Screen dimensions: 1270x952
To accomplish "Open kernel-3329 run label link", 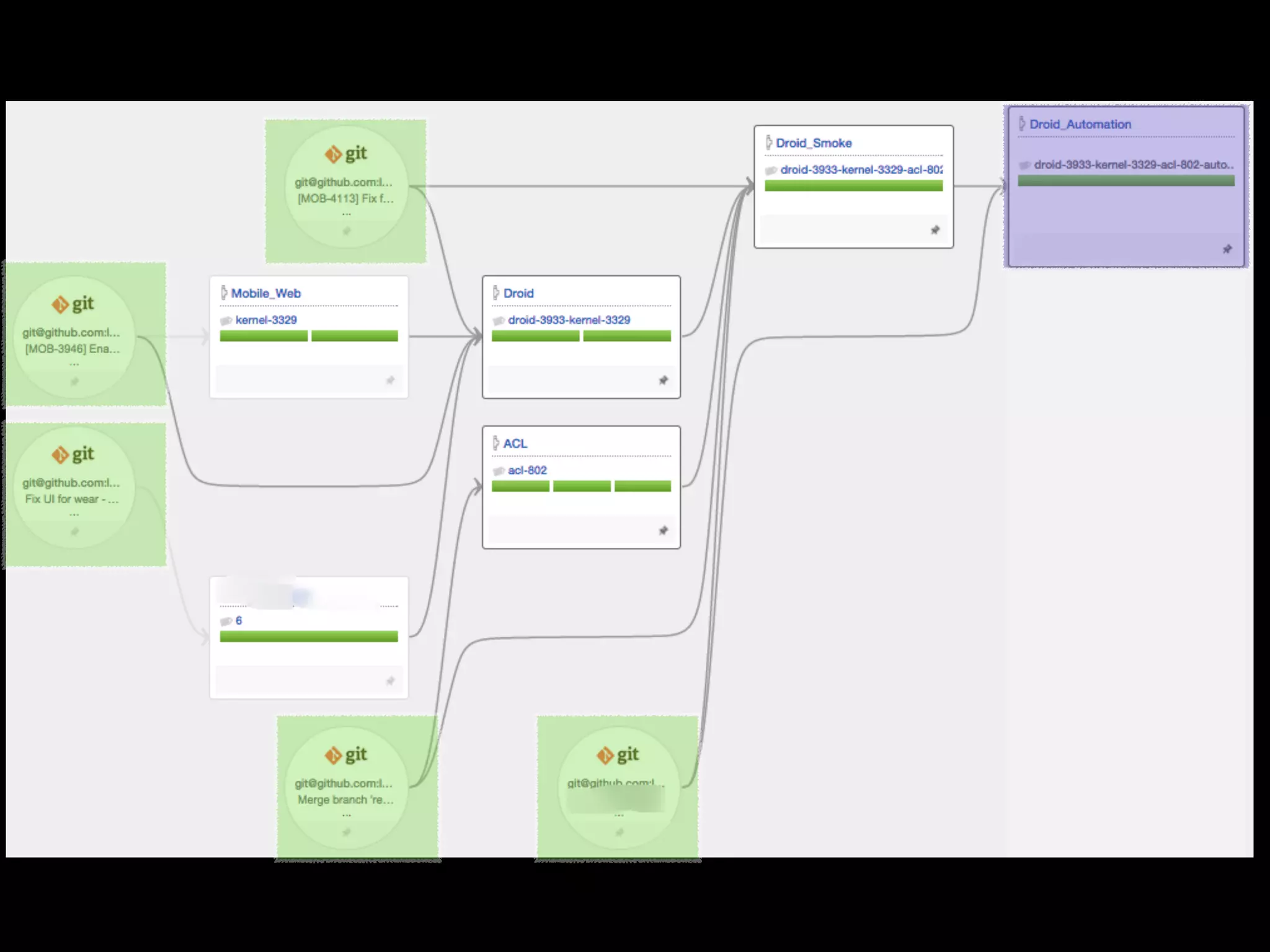I will [x=266, y=320].
